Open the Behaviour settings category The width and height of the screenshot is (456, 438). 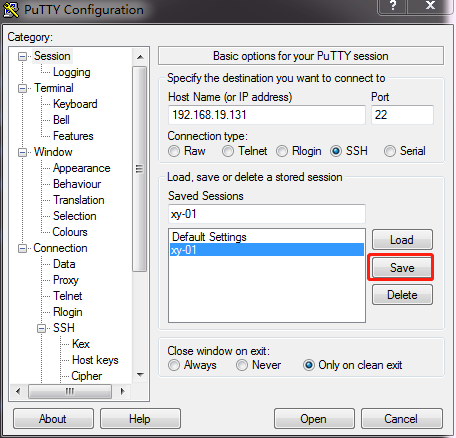click(x=77, y=184)
